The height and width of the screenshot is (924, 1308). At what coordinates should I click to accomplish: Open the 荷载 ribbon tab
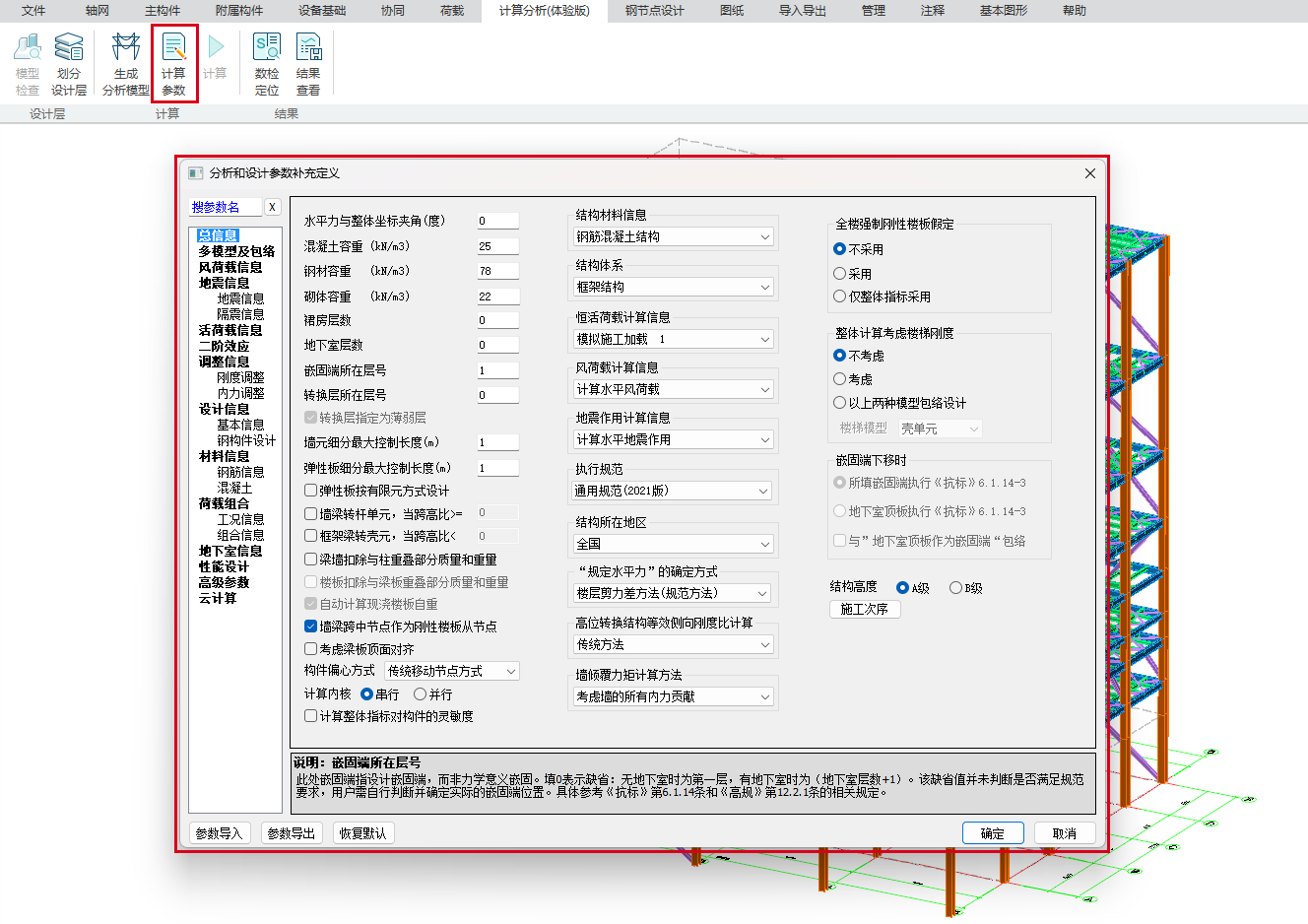coord(452,11)
